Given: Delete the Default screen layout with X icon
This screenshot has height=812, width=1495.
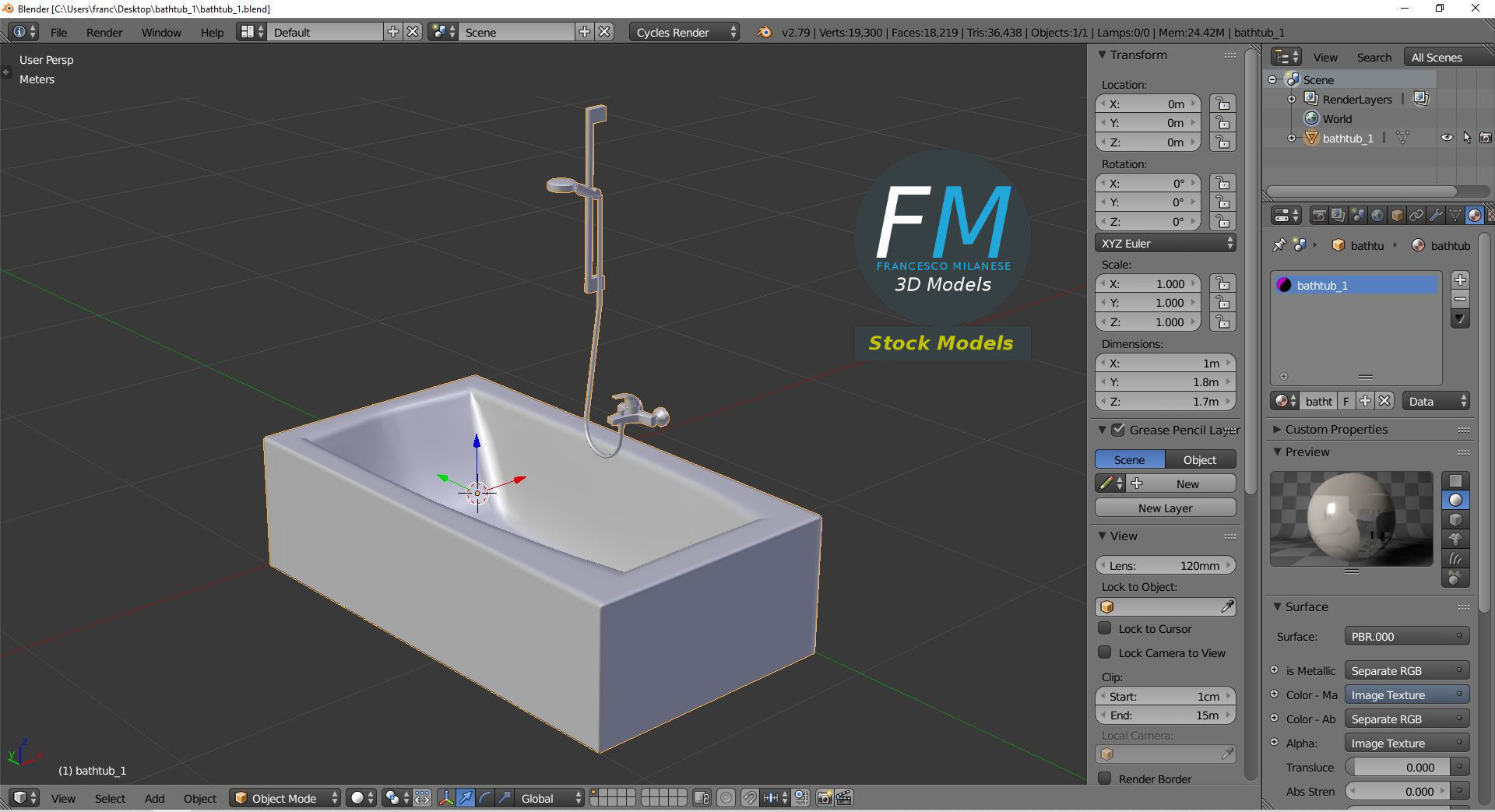Looking at the screenshot, I should (x=413, y=32).
